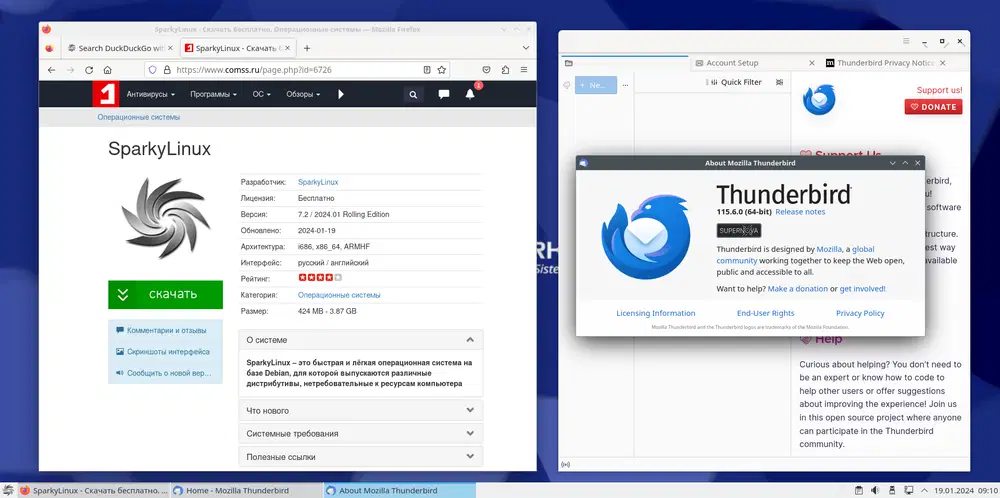Open SparkyLinux start menu in taskbar

7,490
